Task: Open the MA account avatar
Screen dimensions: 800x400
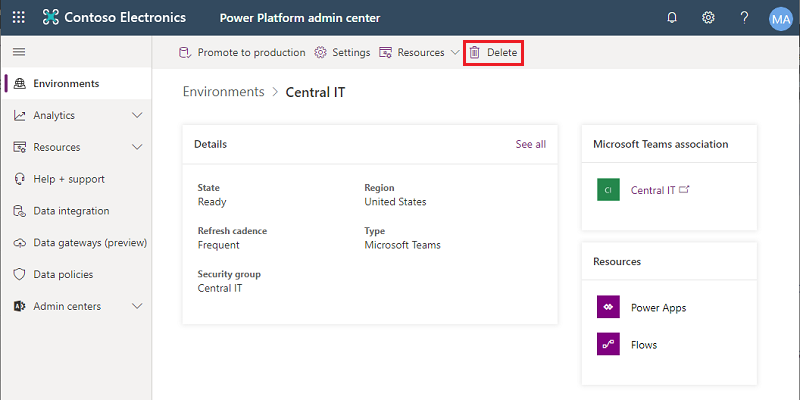Action: tap(781, 19)
